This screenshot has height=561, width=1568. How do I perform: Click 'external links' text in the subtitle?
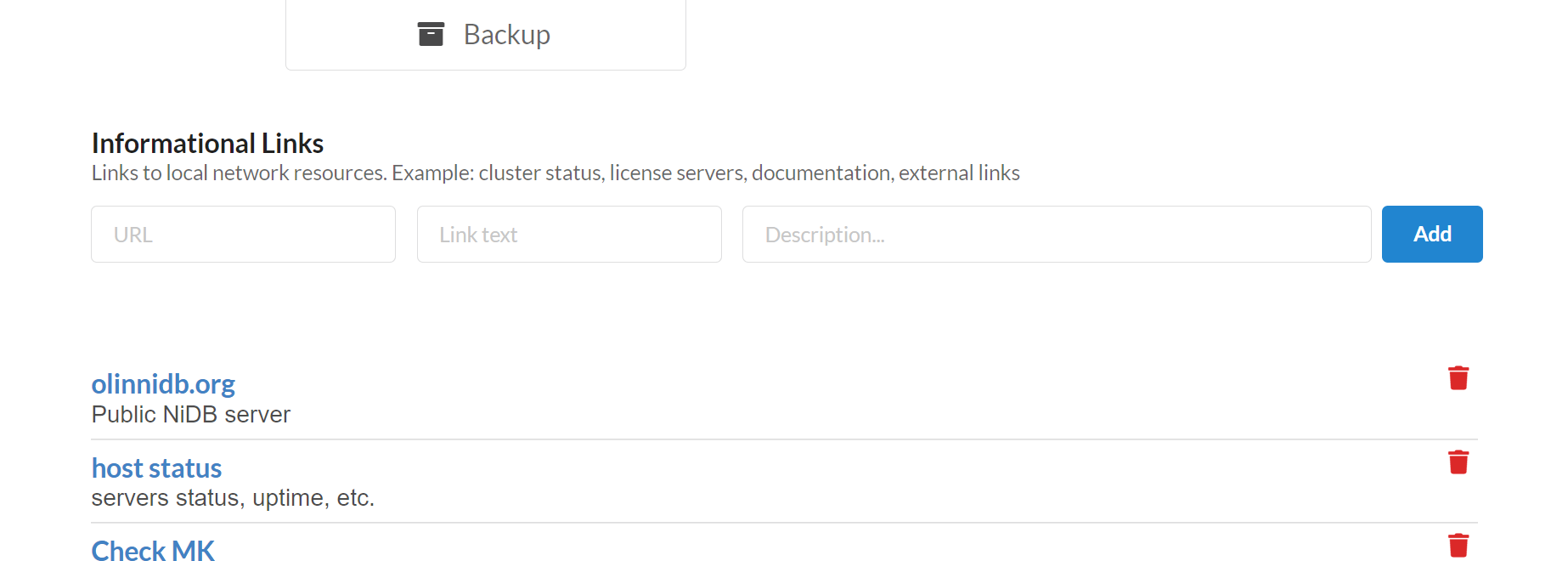click(959, 173)
